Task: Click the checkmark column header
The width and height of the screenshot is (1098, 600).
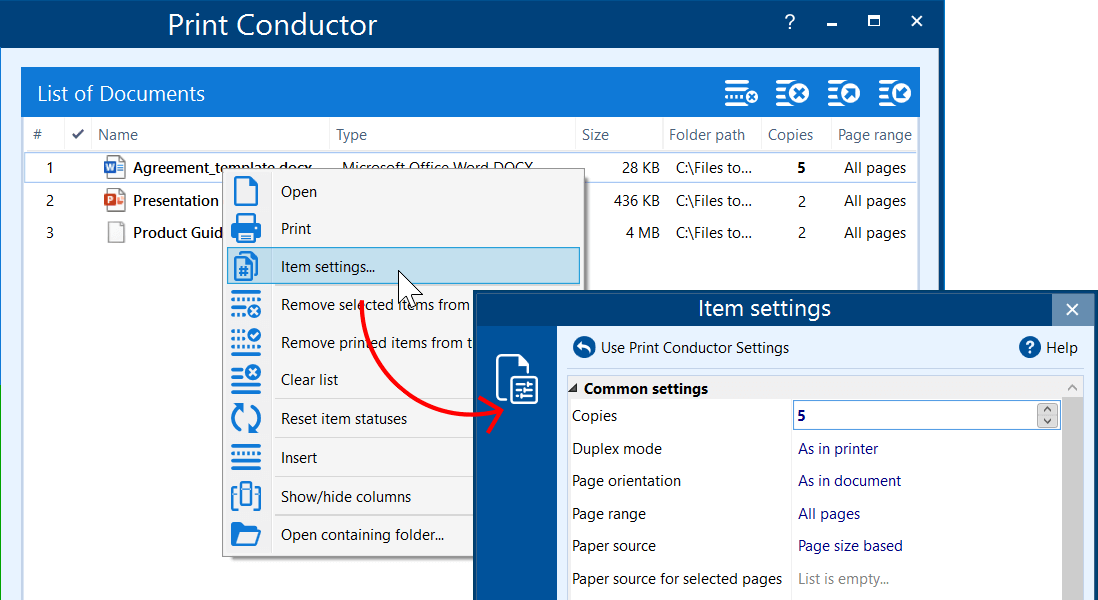Action: click(x=78, y=135)
